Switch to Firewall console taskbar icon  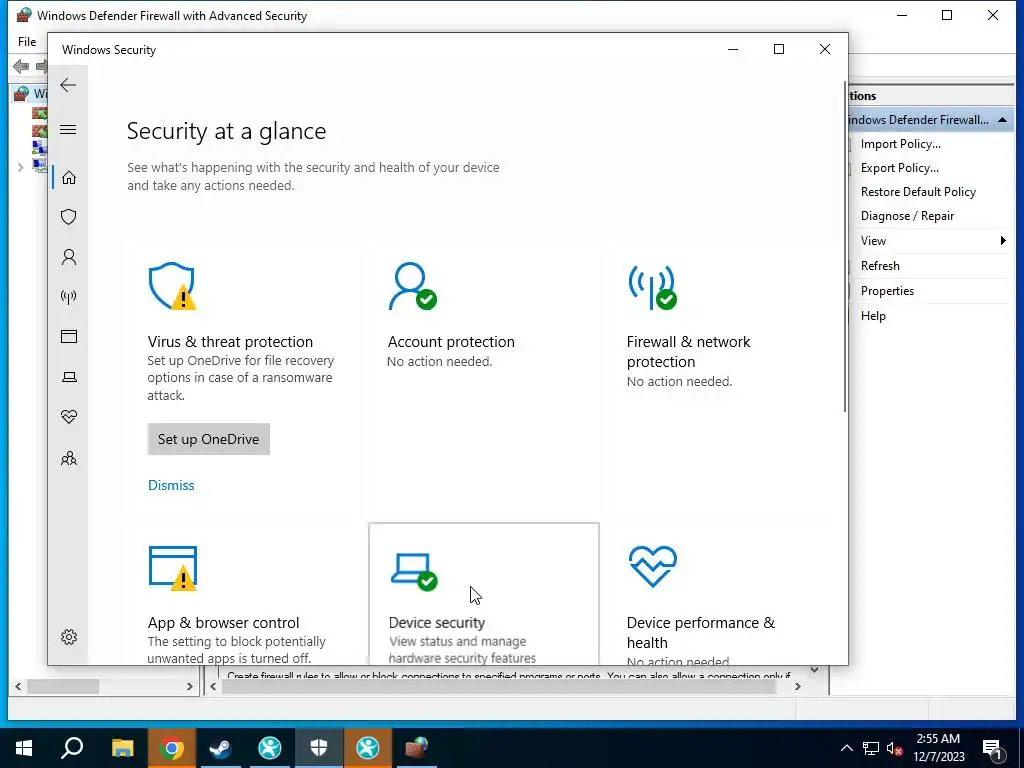click(x=416, y=748)
